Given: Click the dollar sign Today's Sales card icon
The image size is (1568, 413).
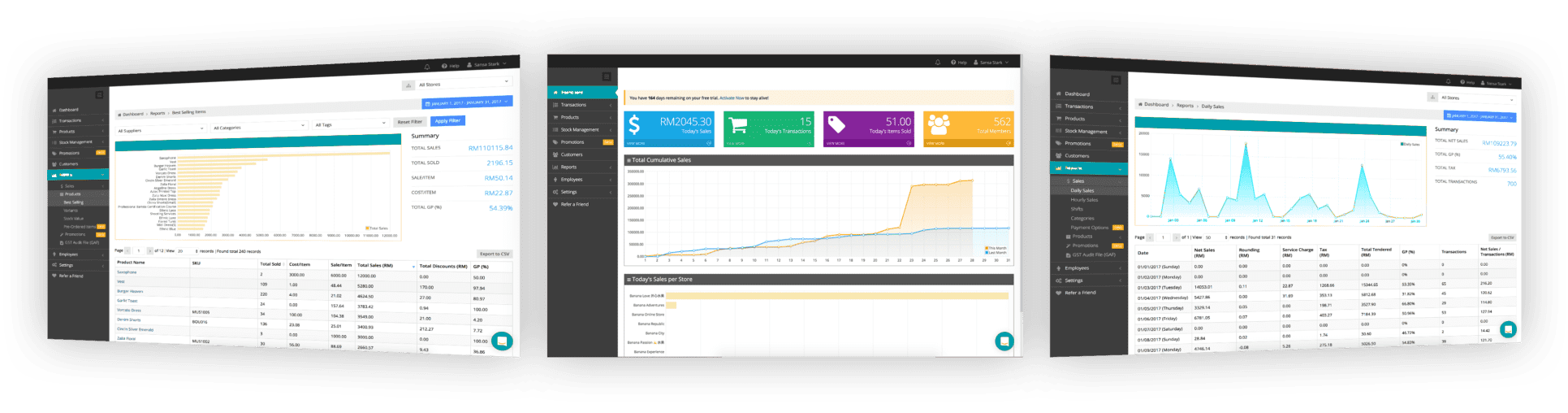Looking at the screenshot, I should pos(634,124).
